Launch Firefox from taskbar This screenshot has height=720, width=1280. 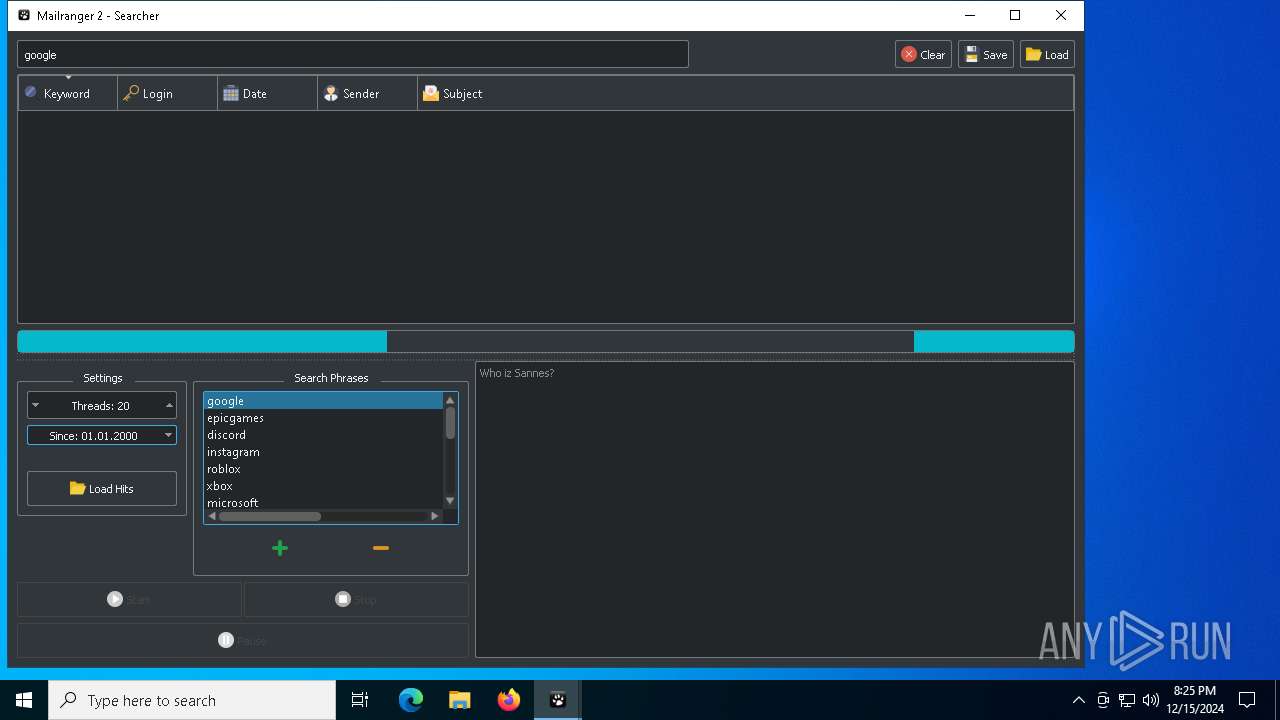click(509, 700)
